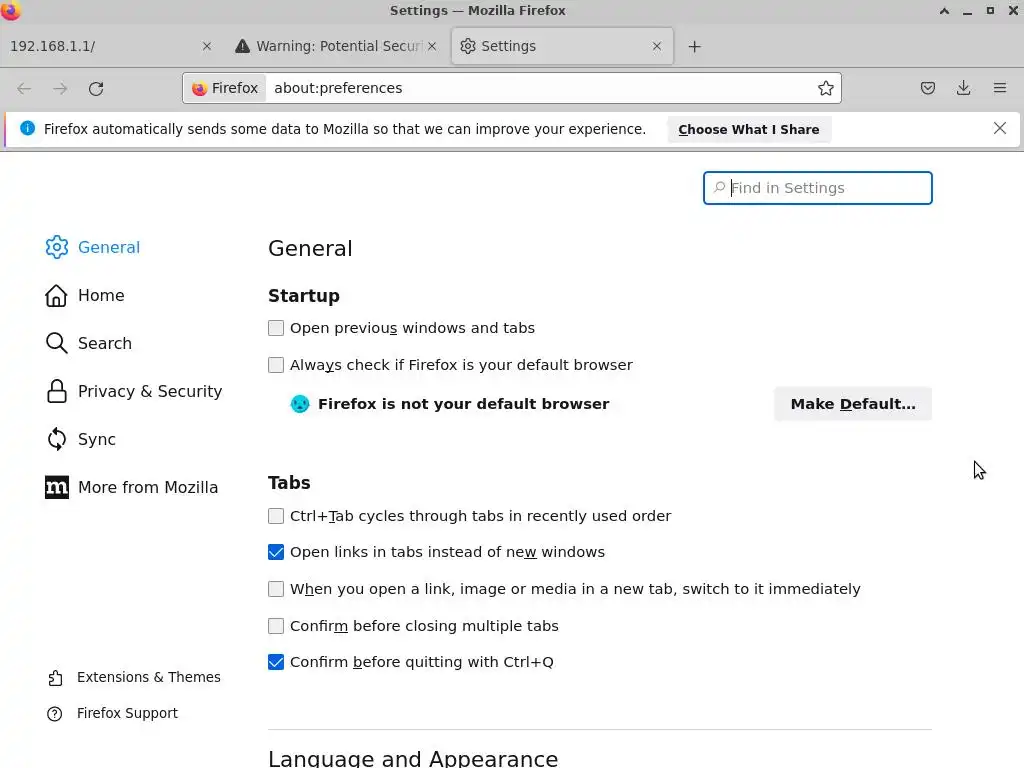Click the reload page icon
1024x768 pixels.
coord(96,88)
